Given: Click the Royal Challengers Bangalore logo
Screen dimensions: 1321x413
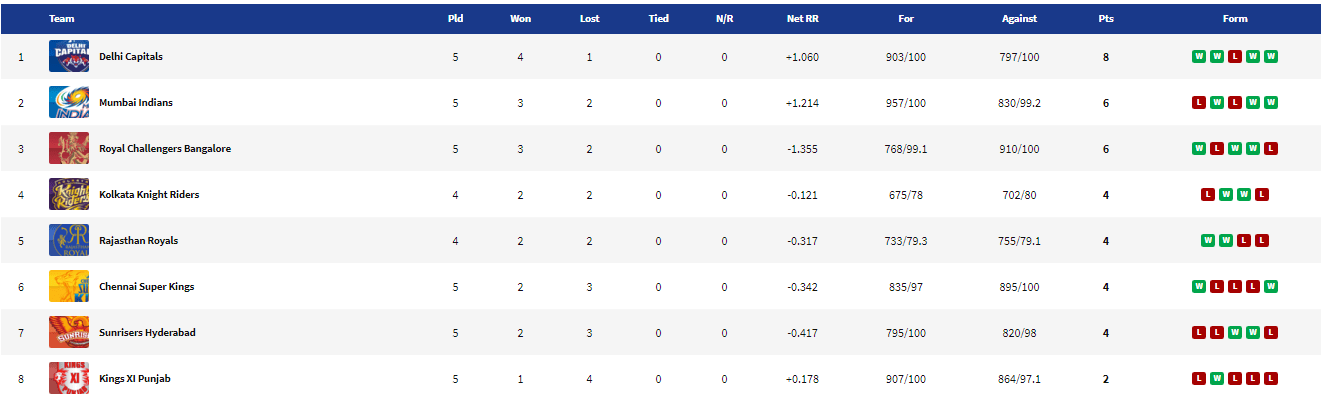Looking at the screenshot, I should [x=68, y=149].
